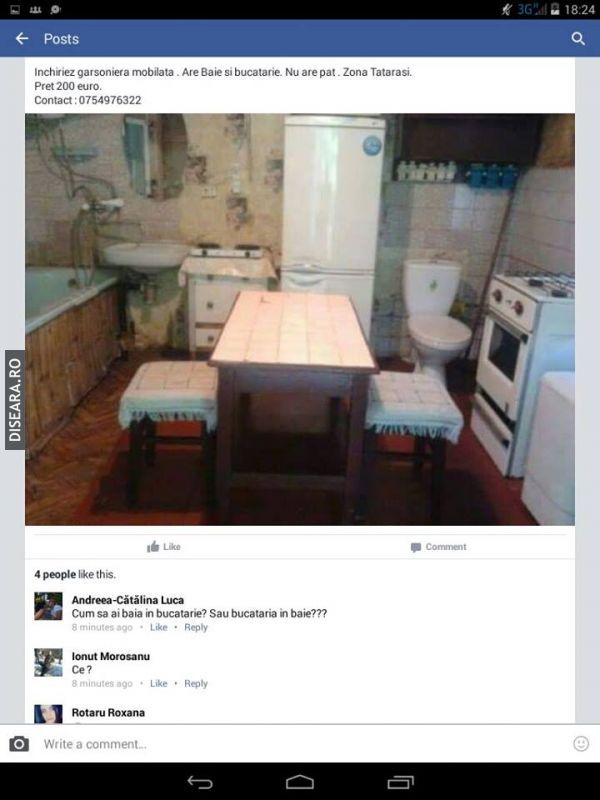The height and width of the screenshot is (800, 600).
Task: Reply to Ionut Morosanu's comment
Action: tap(196, 684)
